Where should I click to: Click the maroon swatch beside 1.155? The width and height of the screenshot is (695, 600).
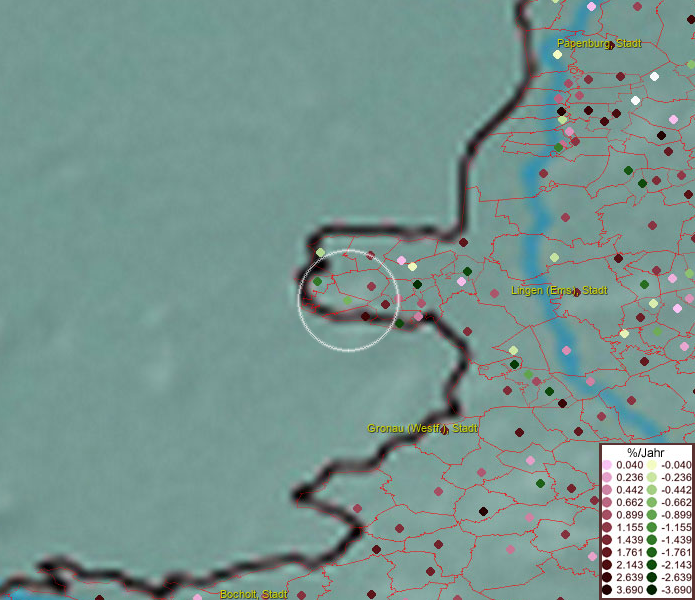607,527
